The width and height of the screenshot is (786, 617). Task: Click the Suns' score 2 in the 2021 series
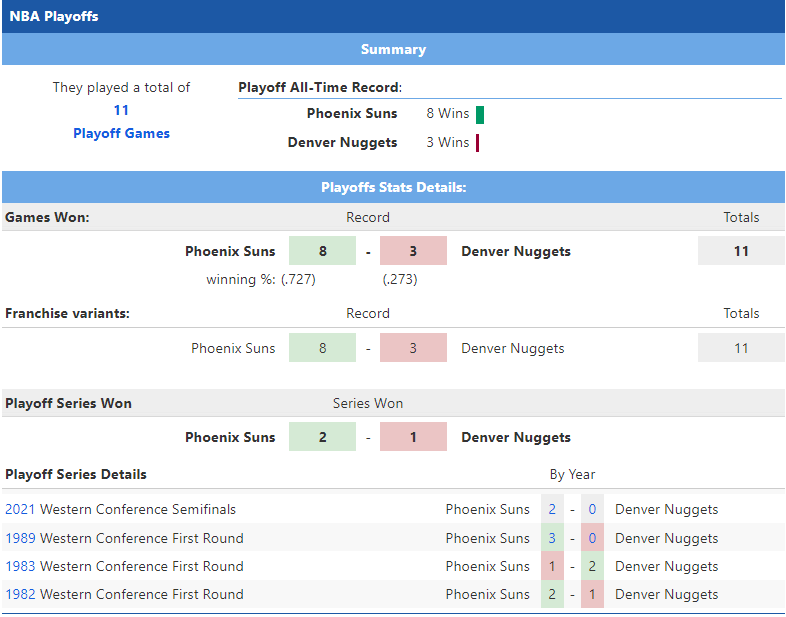coord(552,509)
